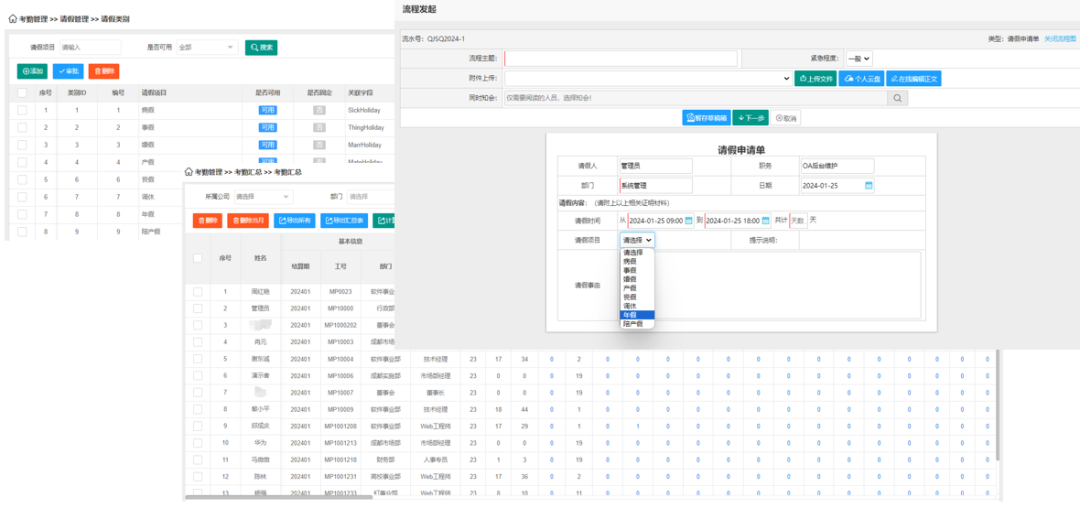Toggle select-all checkbox in attendance summary header
The image size is (1080, 508).
coord(198,258)
